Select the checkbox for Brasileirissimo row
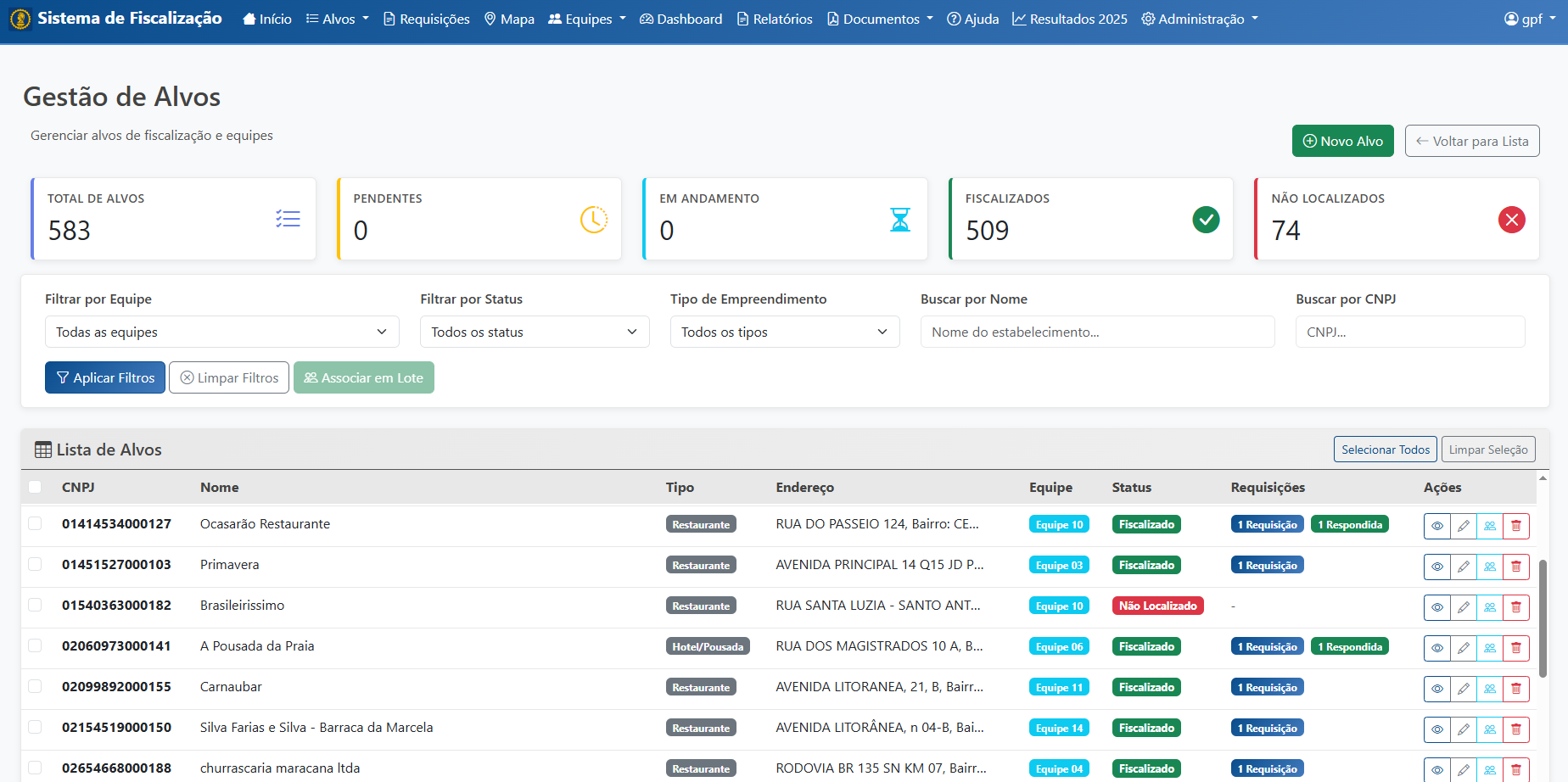 click(x=35, y=605)
